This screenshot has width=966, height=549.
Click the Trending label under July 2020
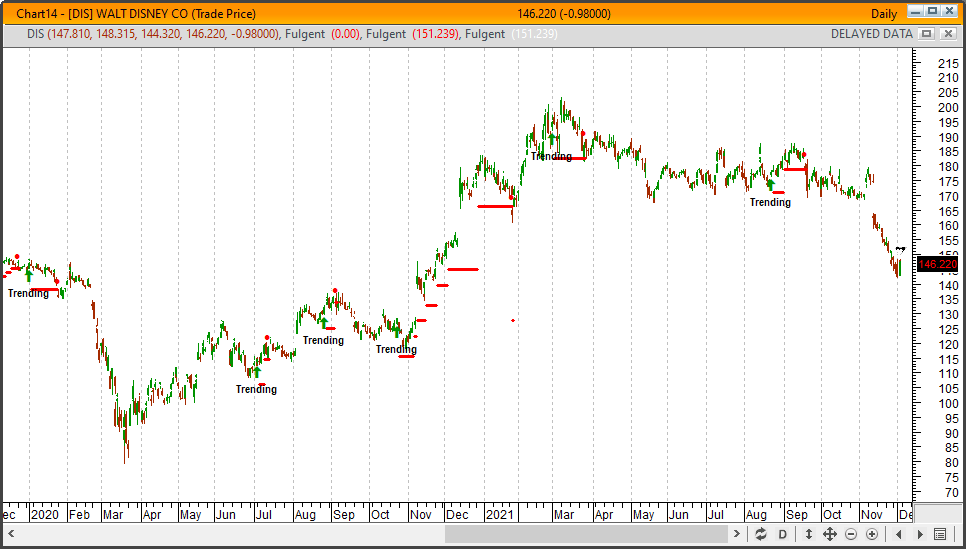pos(256,389)
